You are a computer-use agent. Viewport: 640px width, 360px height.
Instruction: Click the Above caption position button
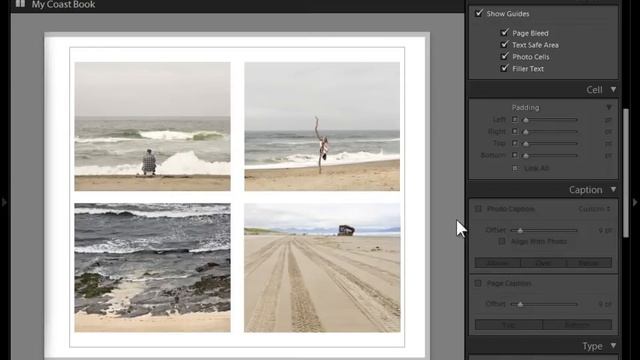click(x=498, y=263)
